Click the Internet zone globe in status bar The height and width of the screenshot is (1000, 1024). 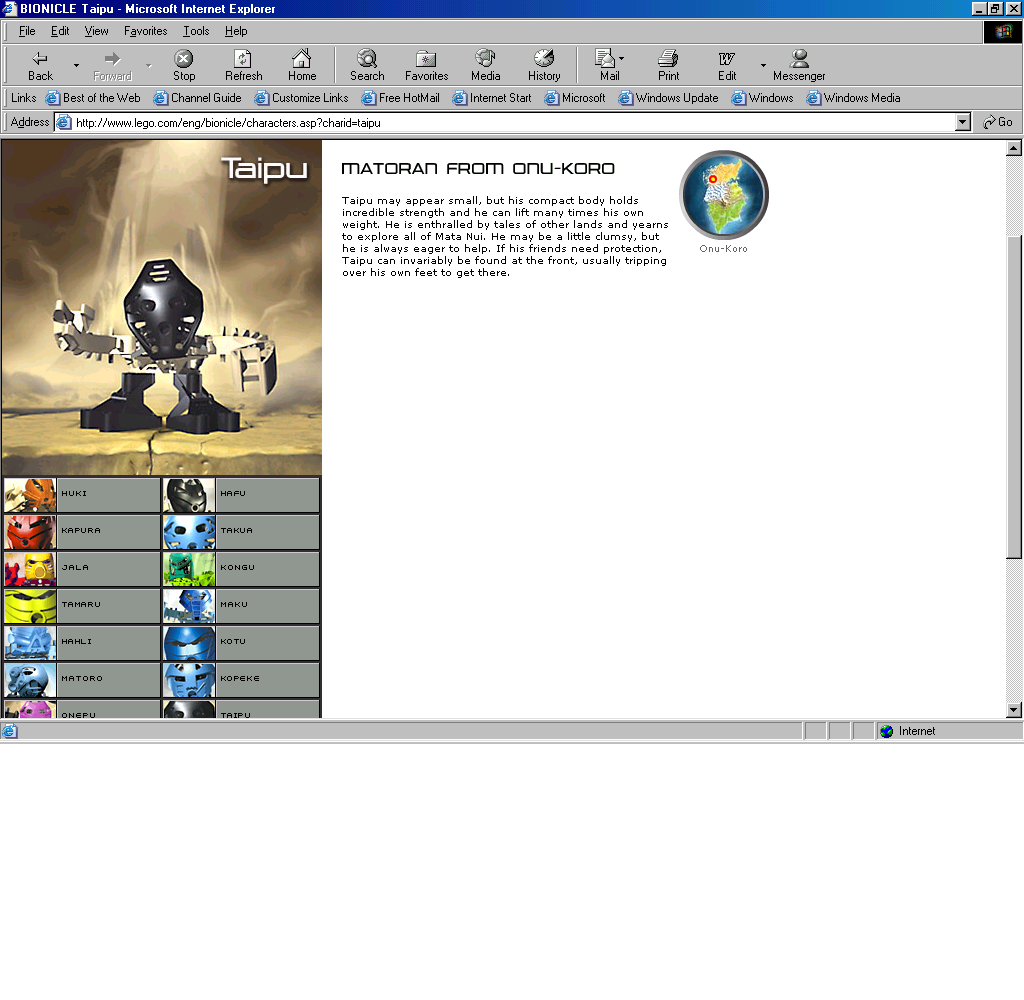click(886, 732)
